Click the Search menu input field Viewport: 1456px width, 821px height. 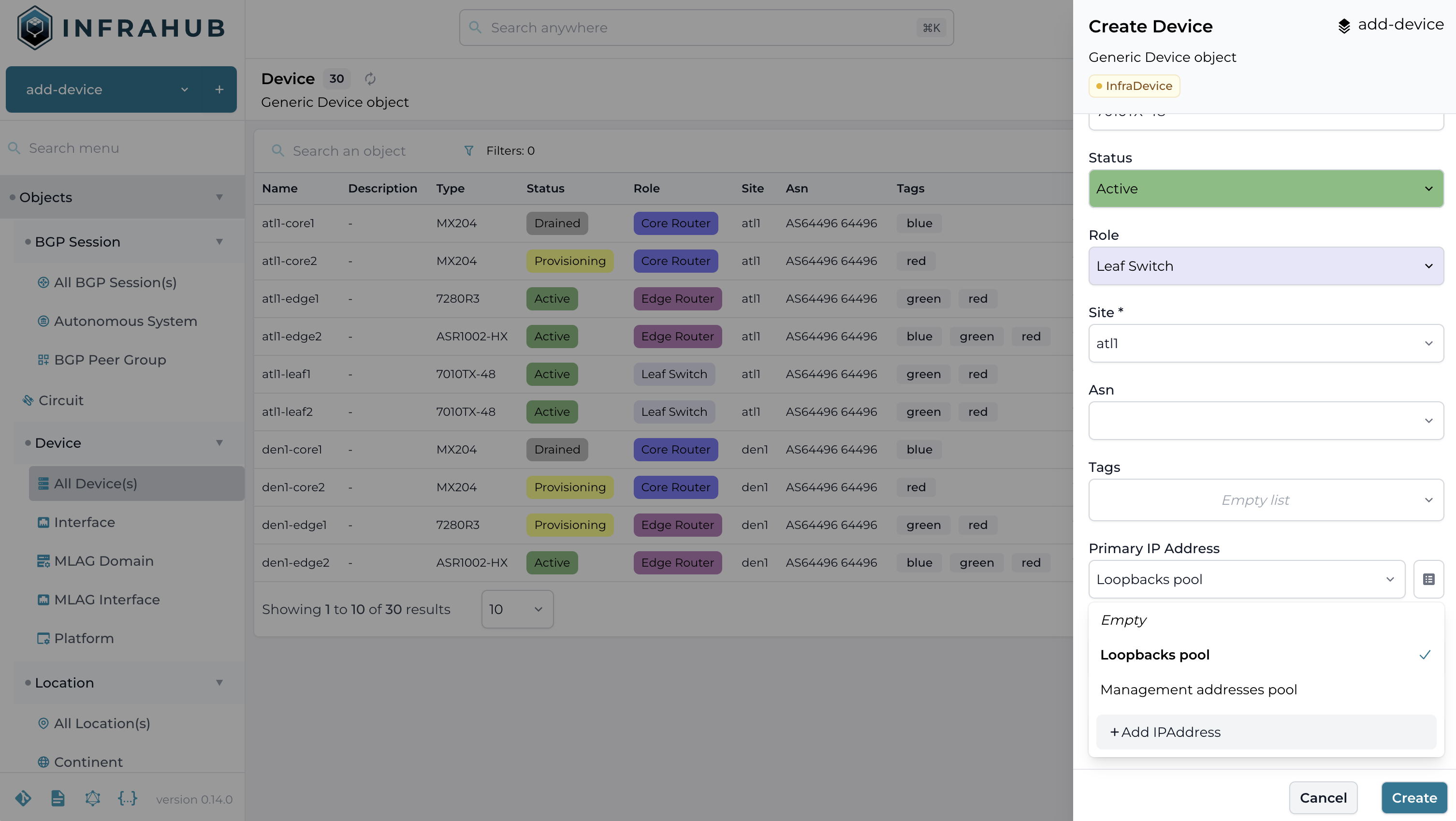tap(122, 148)
